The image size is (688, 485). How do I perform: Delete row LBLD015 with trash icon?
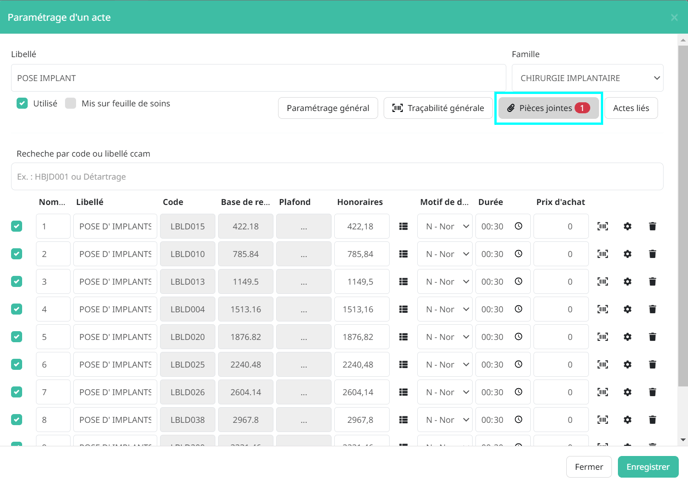point(652,226)
